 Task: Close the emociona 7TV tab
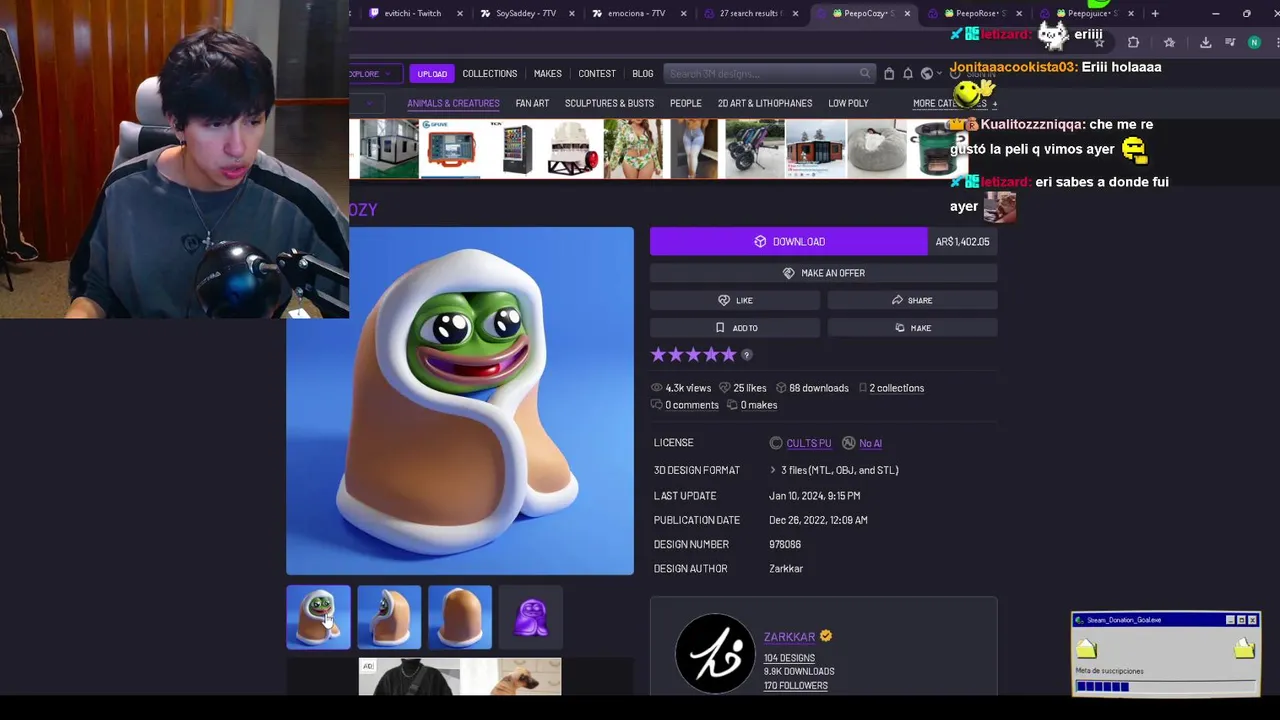685,13
